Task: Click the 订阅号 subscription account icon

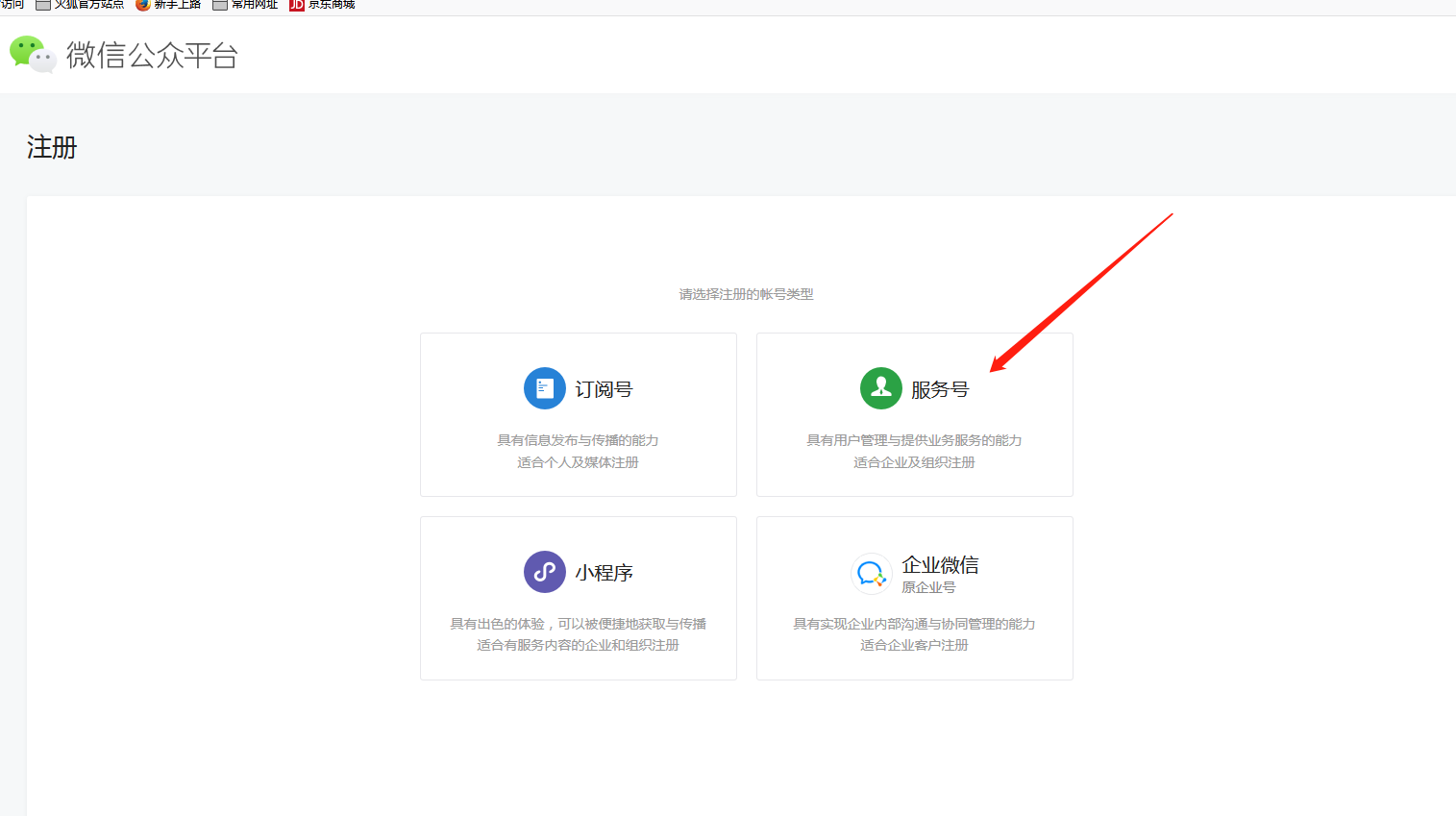Action: pos(544,388)
